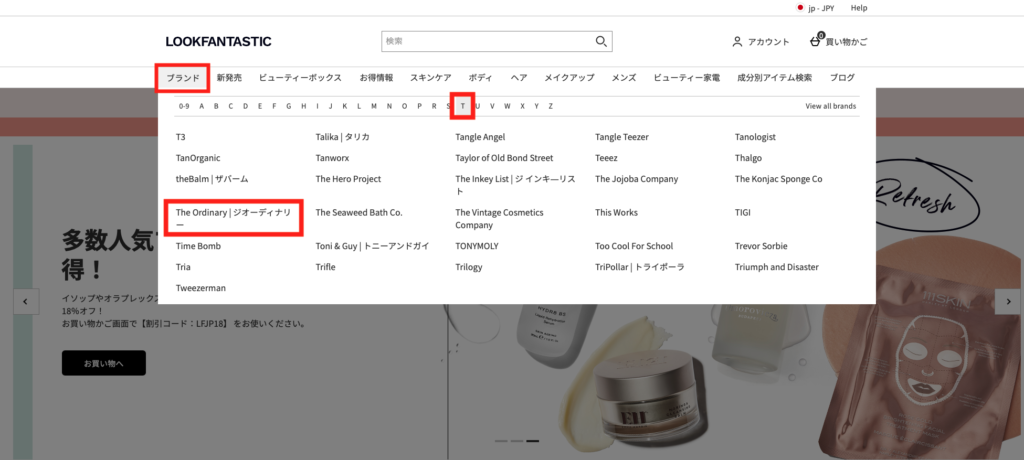This screenshot has height=460, width=1024.
Task: Open TIGI brand
Action: click(743, 213)
